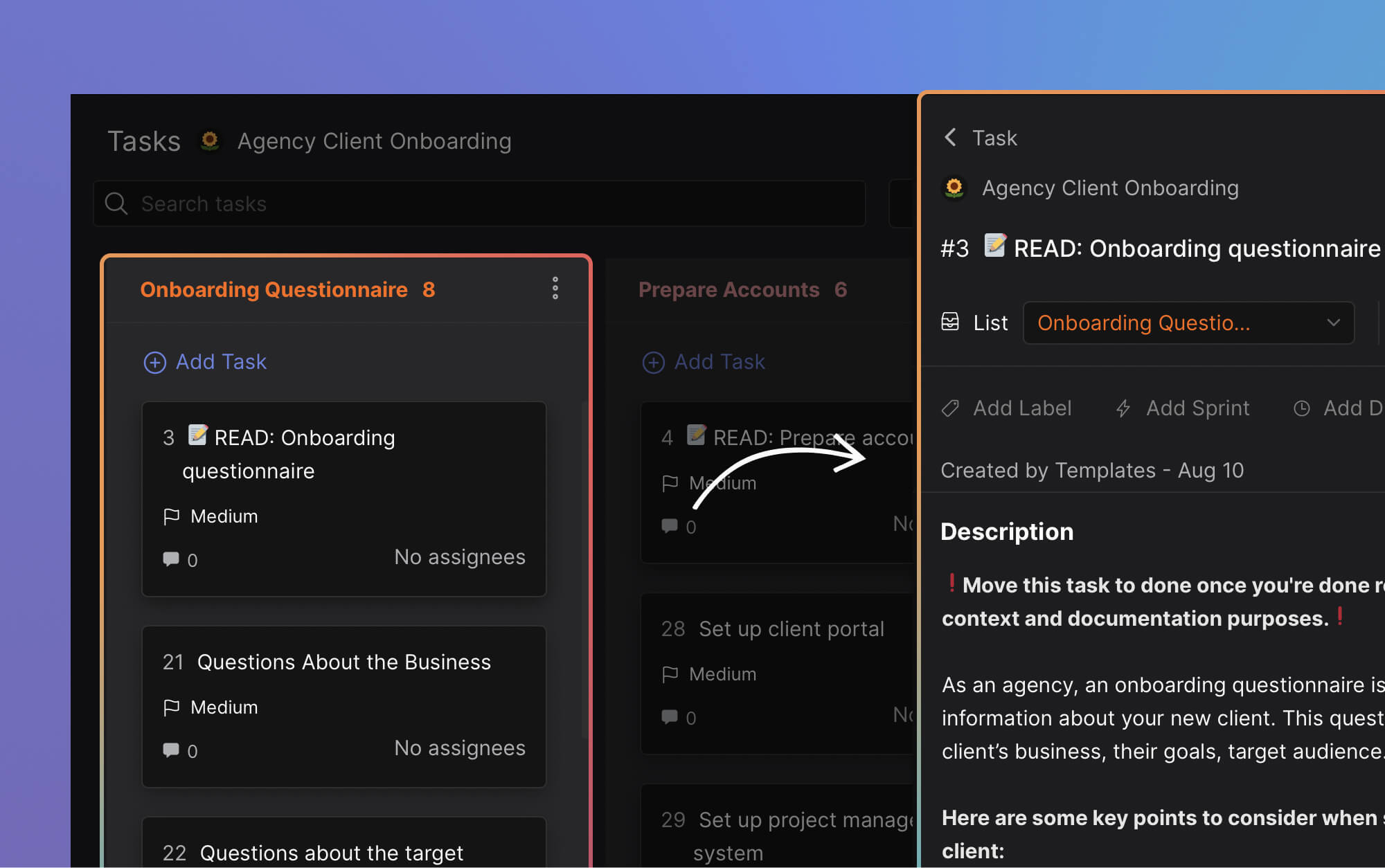Open task 21 Questions About the Business
1385x868 pixels.
344,662
